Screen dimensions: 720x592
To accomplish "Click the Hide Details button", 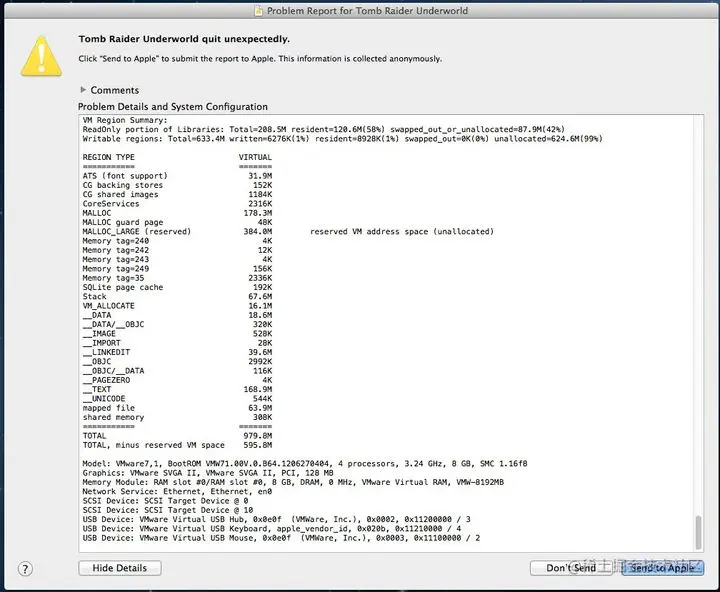I will click(x=120, y=568).
